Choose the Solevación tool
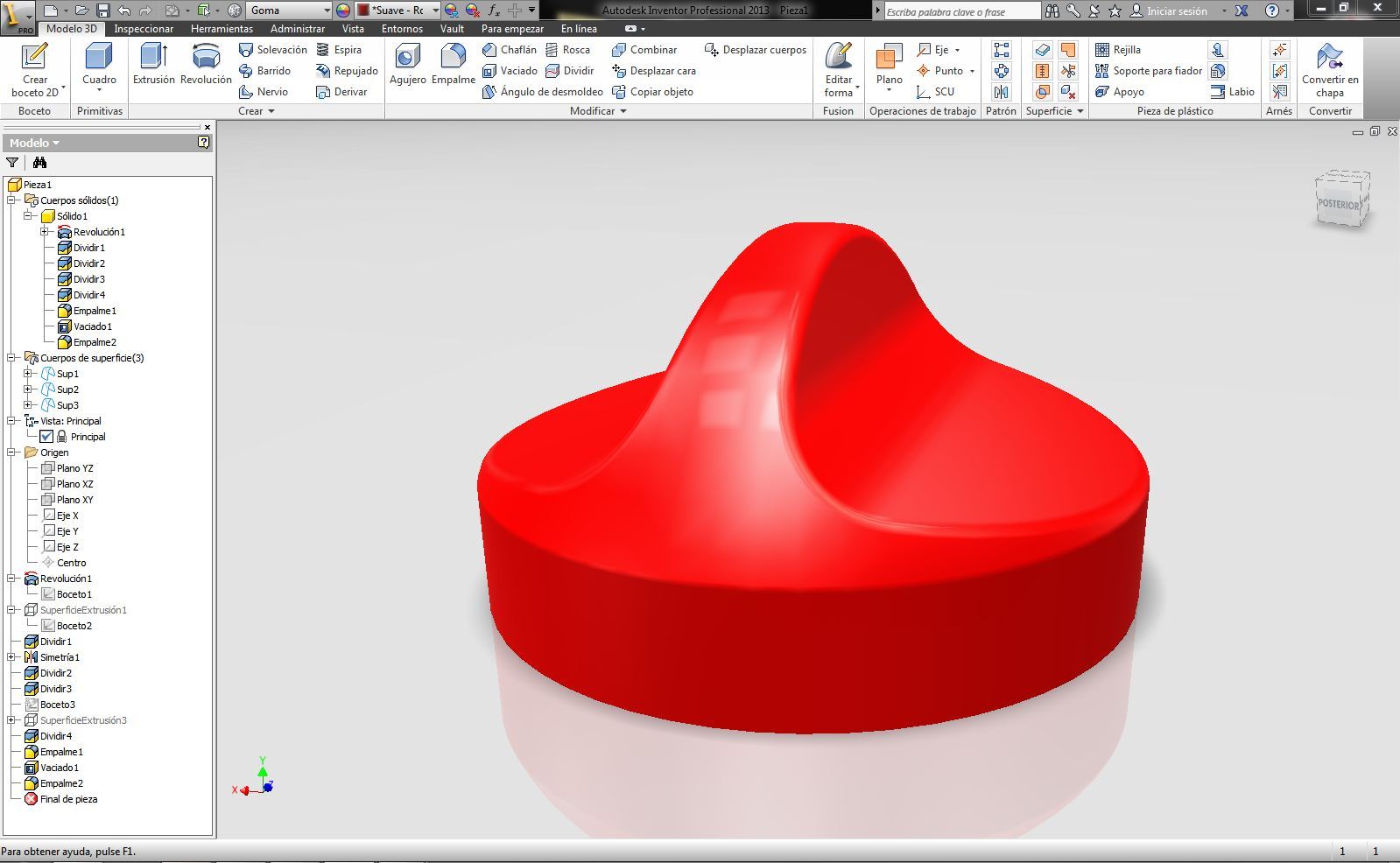The width and height of the screenshot is (1400, 863). [x=272, y=50]
